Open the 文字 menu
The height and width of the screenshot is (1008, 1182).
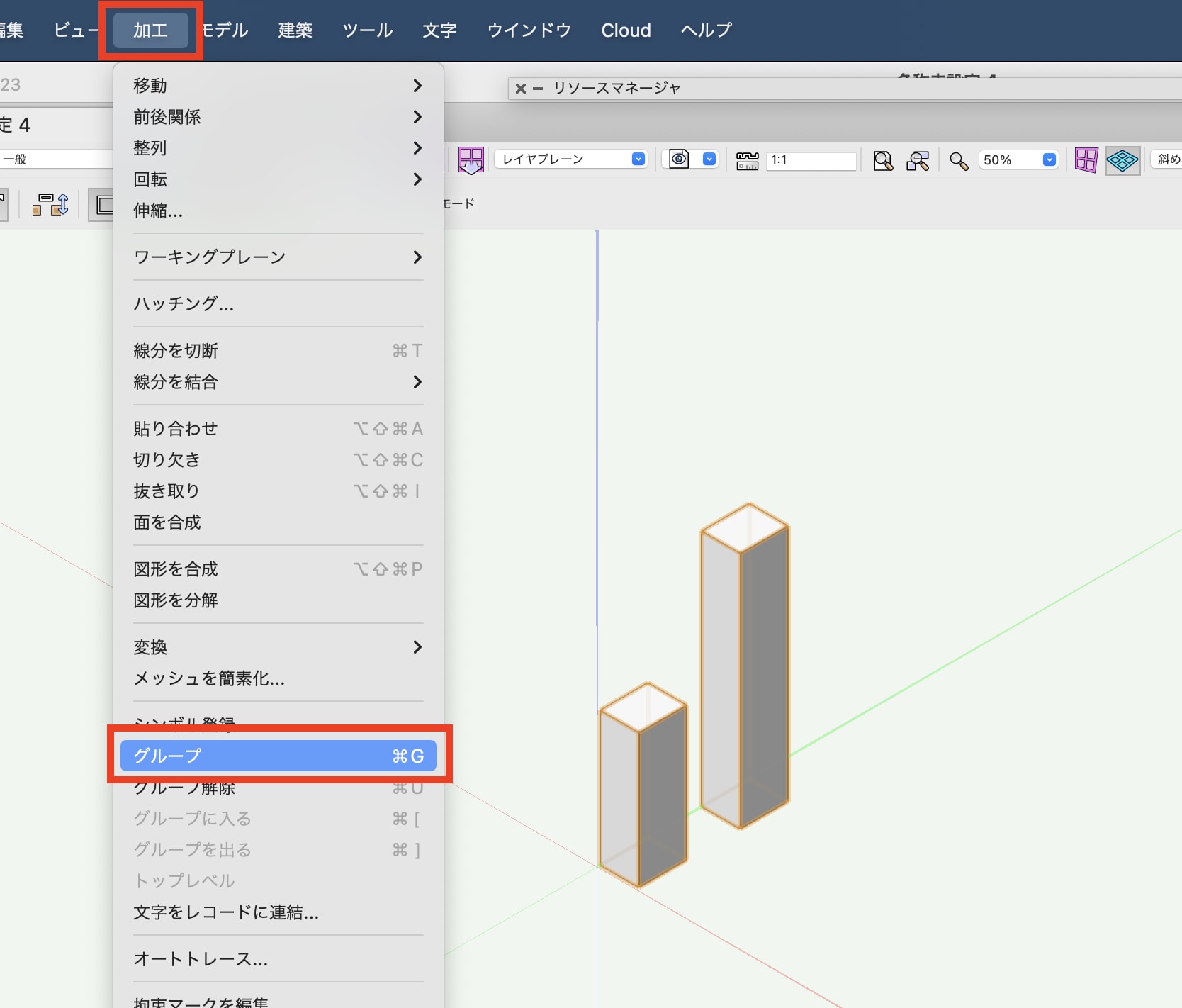point(439,30)
